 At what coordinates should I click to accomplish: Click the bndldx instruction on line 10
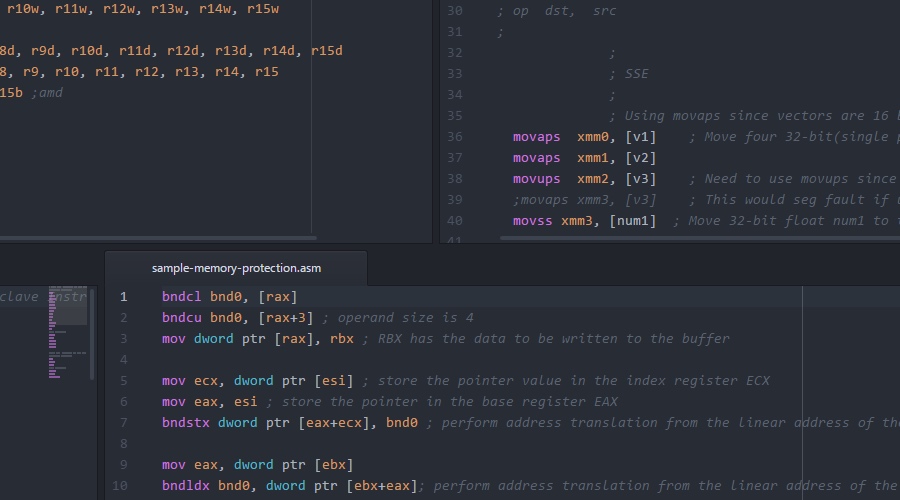(x=186, y=486)
